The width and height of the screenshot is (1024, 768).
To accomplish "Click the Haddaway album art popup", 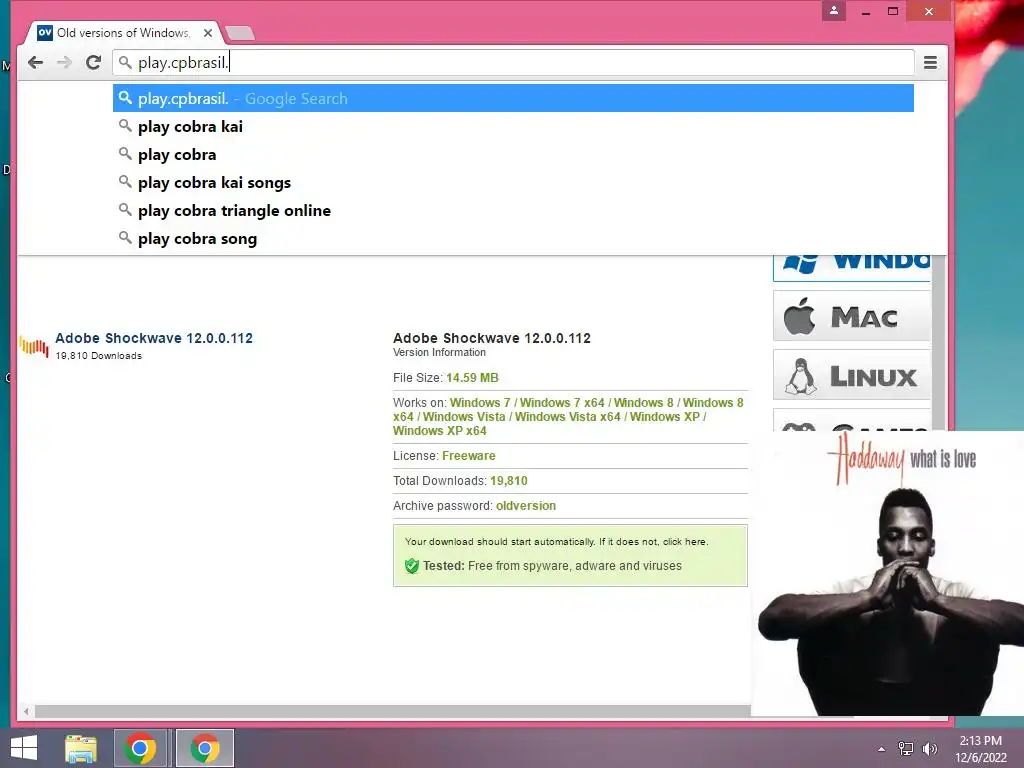I will coord(888,573).
